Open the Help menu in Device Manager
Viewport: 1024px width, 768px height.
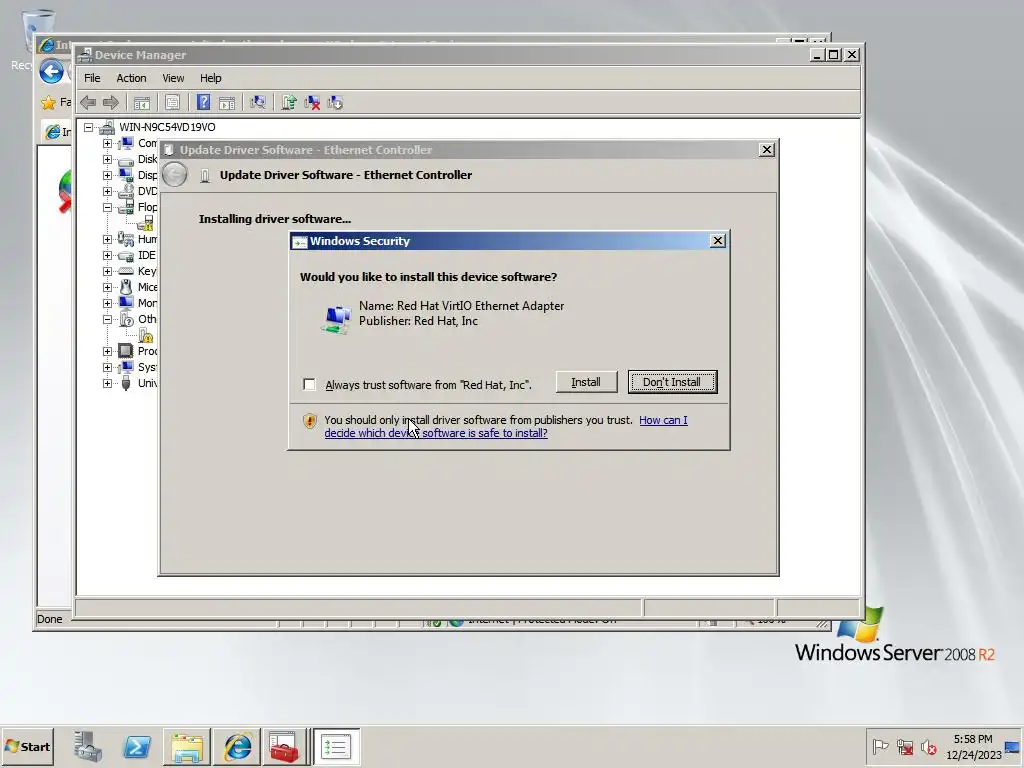tap(210, 78)
